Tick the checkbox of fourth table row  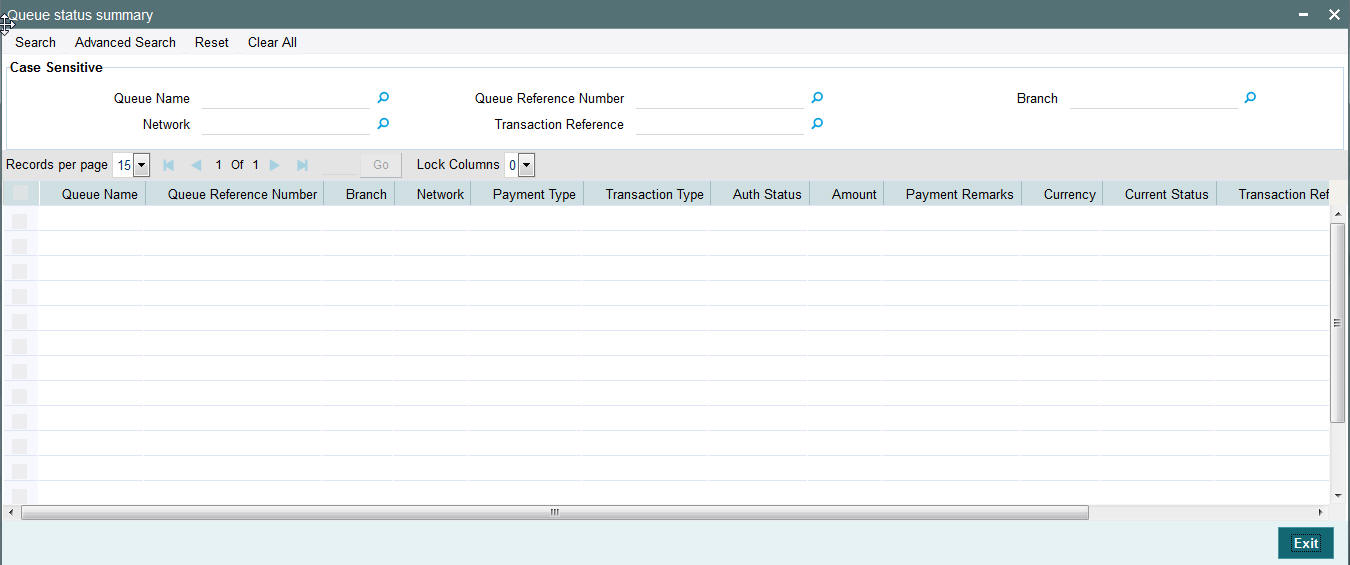(20, 296)
